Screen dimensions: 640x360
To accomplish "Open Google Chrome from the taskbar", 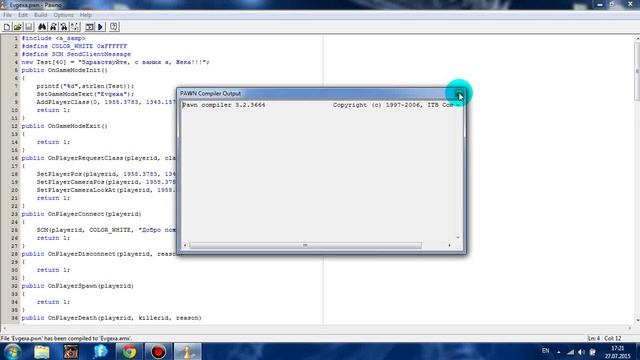I will 129,351.
